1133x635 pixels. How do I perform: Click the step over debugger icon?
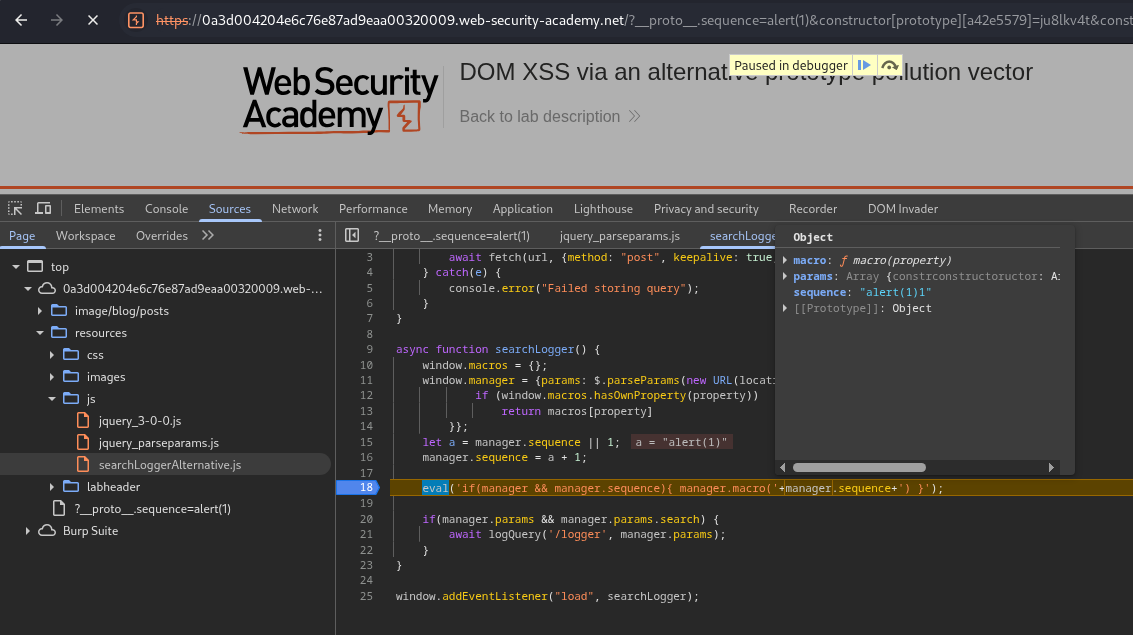[x=889, y=65]
